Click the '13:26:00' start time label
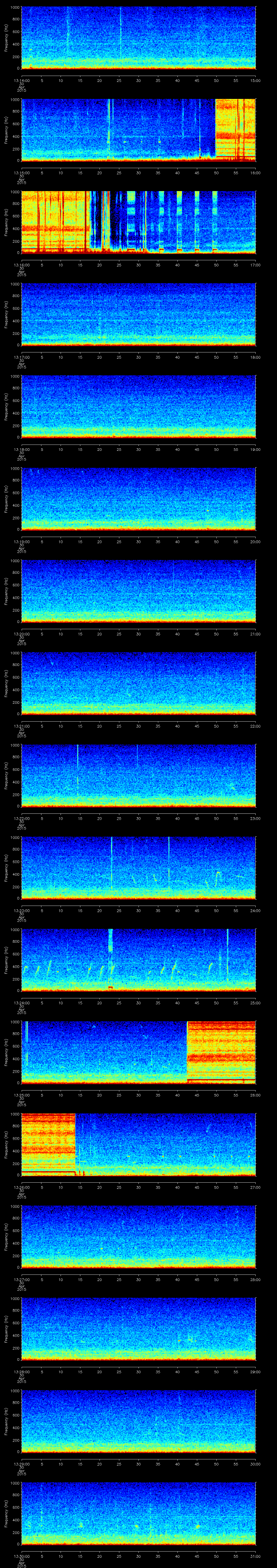The image size is (277, 1568). click(21, 1187)
